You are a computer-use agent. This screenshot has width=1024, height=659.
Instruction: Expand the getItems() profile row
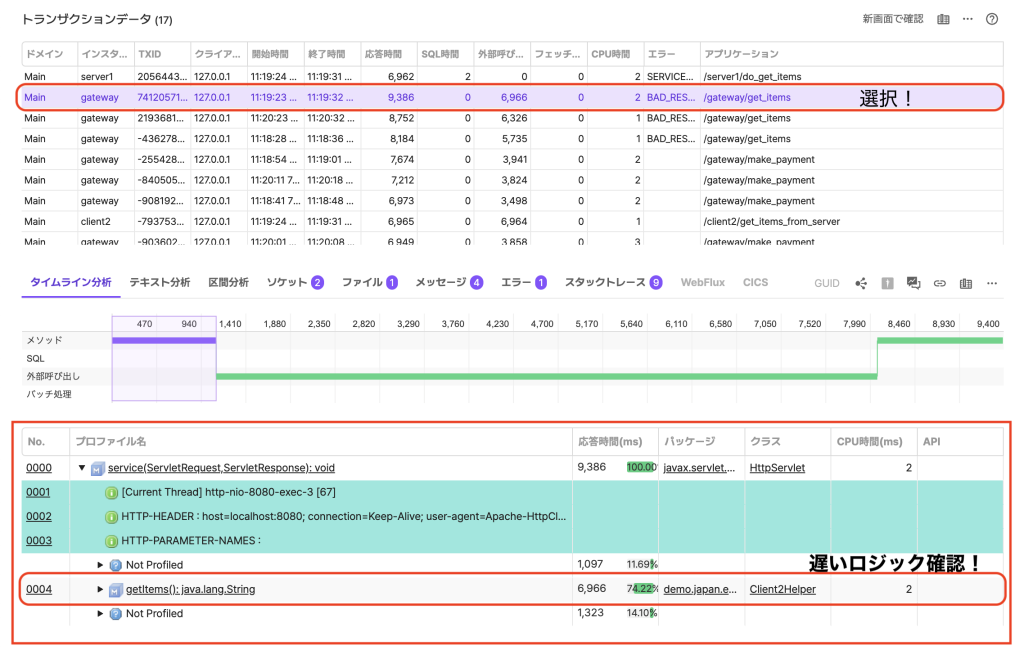(x=100, y=589)
